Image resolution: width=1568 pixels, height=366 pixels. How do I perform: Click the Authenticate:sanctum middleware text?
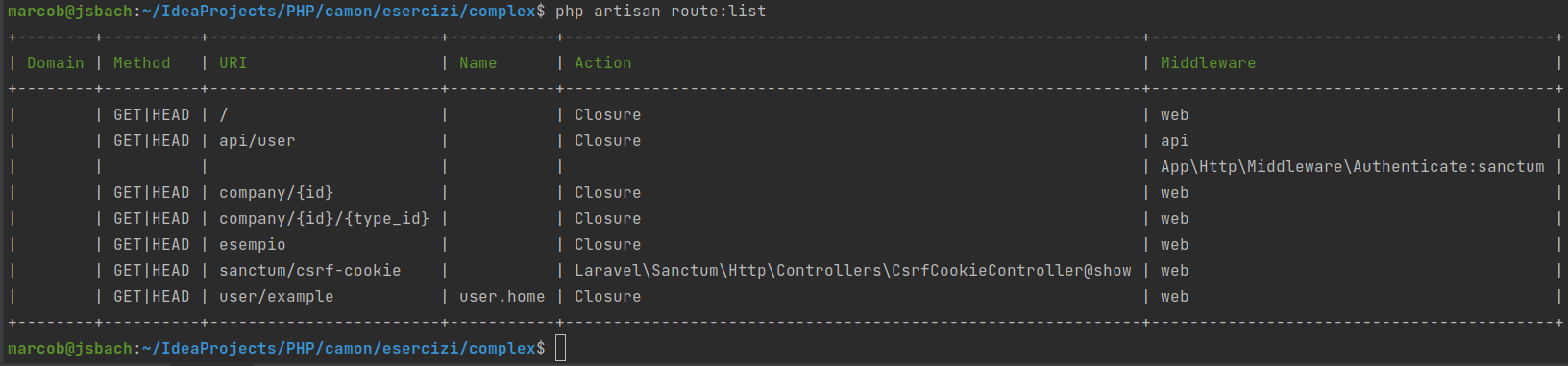click(1449, 166)
